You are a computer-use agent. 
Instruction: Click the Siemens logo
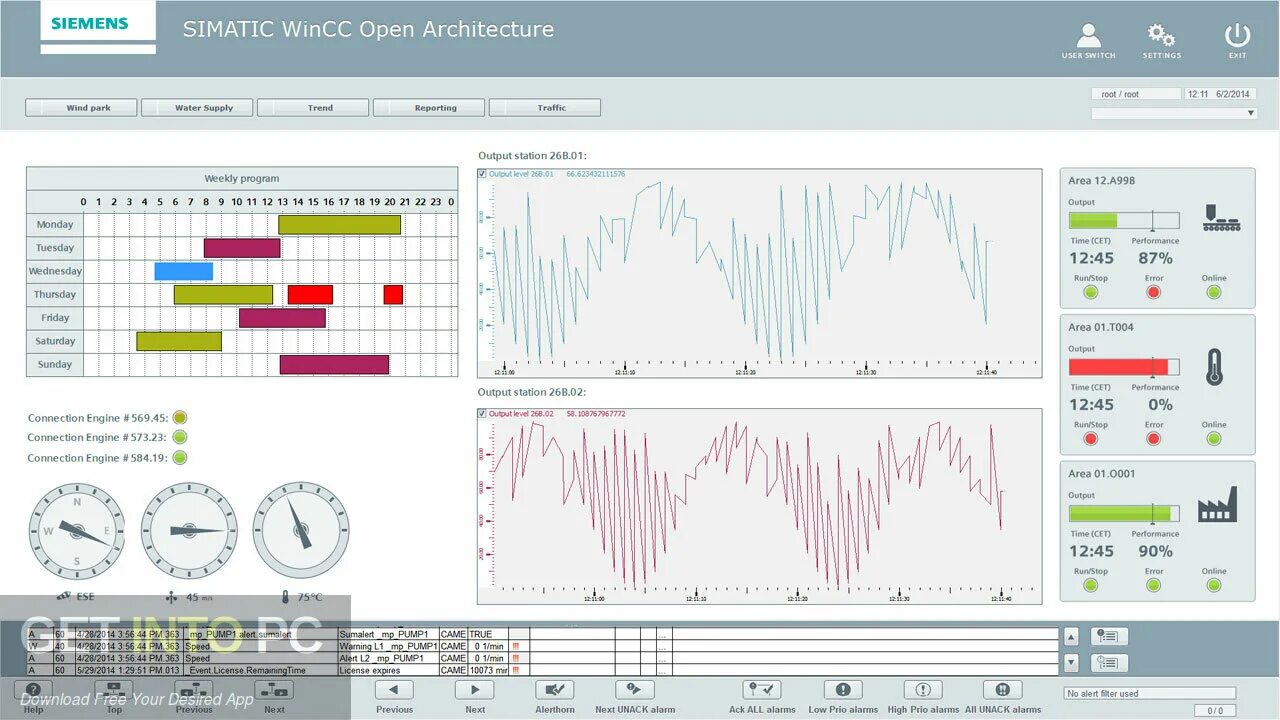(x=98, y=26)
